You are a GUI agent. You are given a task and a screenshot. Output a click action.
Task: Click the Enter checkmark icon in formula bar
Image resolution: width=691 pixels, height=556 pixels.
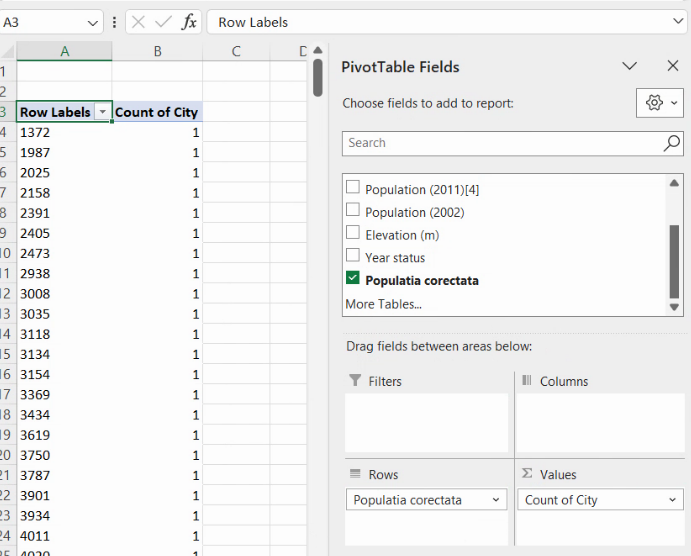coord(163,22)
